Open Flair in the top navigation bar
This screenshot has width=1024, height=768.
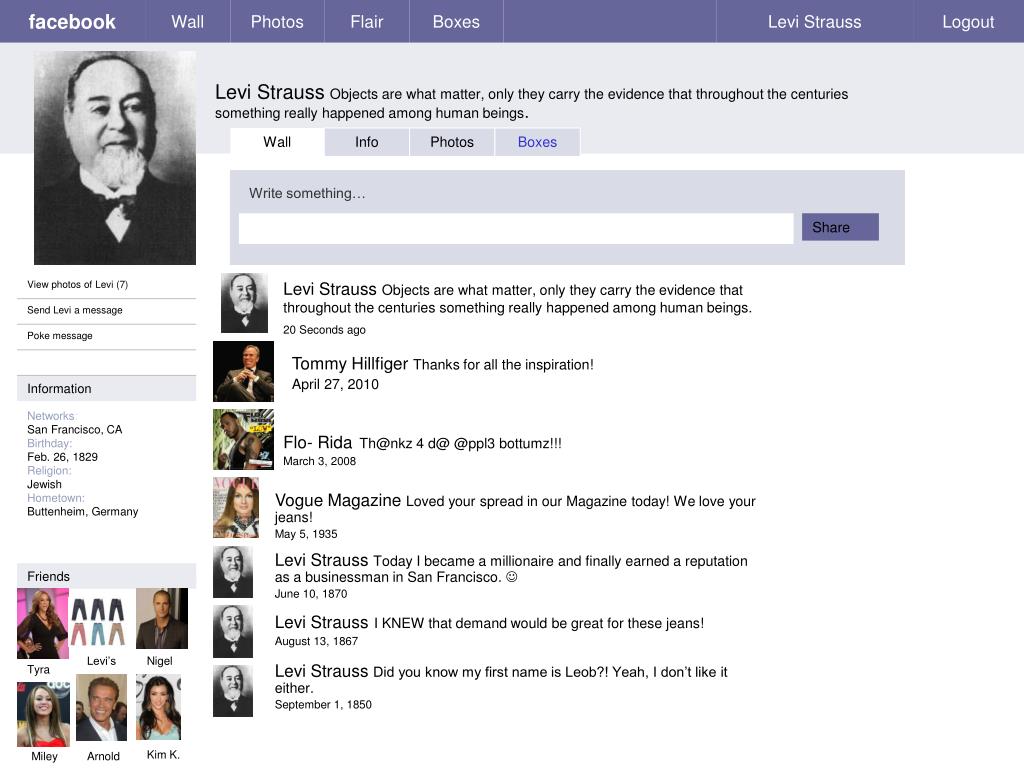pos(366,22)
